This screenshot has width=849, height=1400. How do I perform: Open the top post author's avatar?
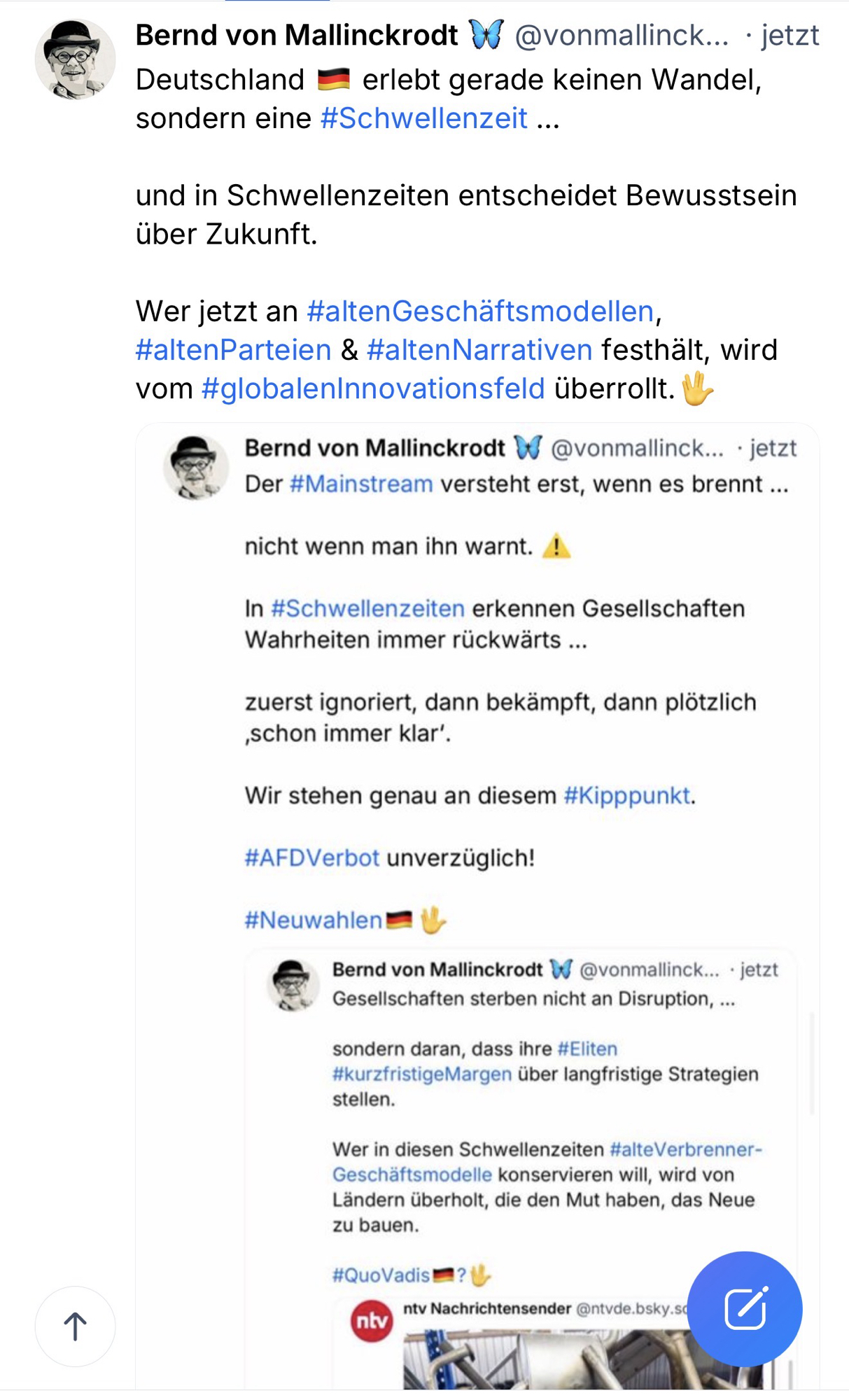pyautogui.click(x=75, y=59)
